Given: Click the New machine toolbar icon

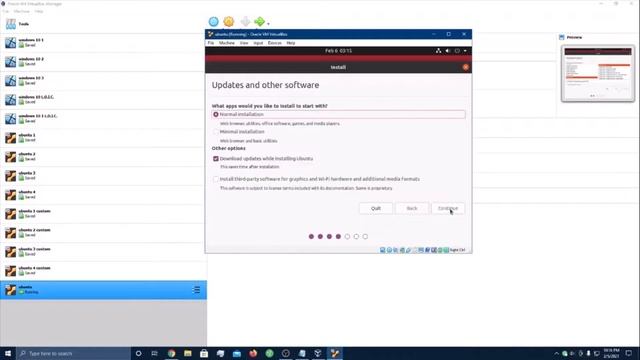Looking at the screenshot, I should tap(213, 22).
